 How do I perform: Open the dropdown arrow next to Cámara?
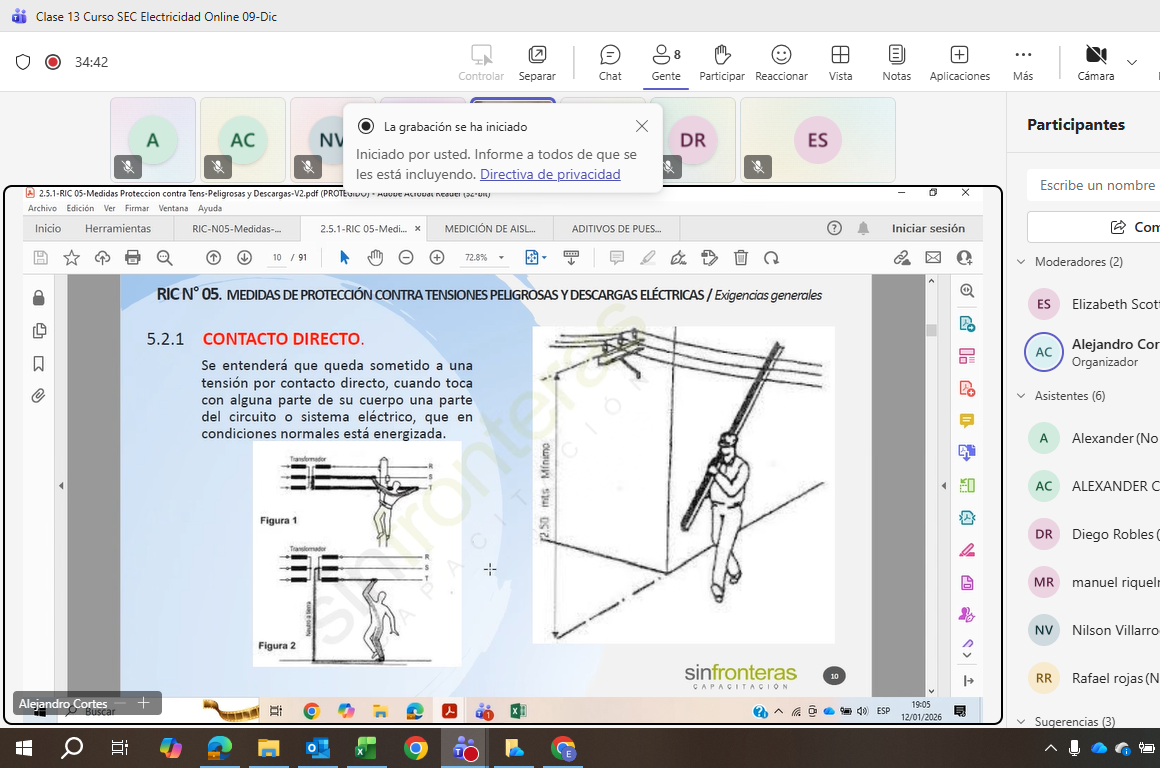[1132, 62]
